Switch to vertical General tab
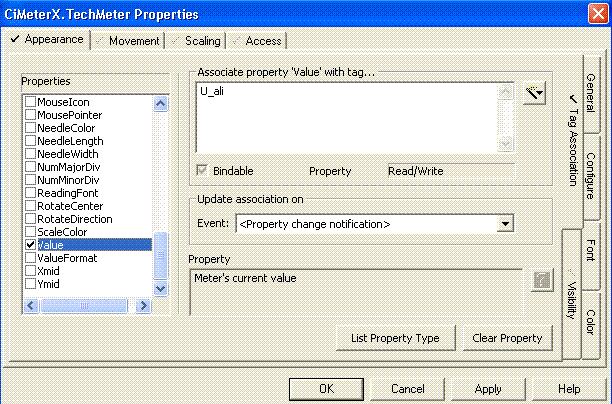This screenshot has width=612, height=404. click(x=590, y=91)
